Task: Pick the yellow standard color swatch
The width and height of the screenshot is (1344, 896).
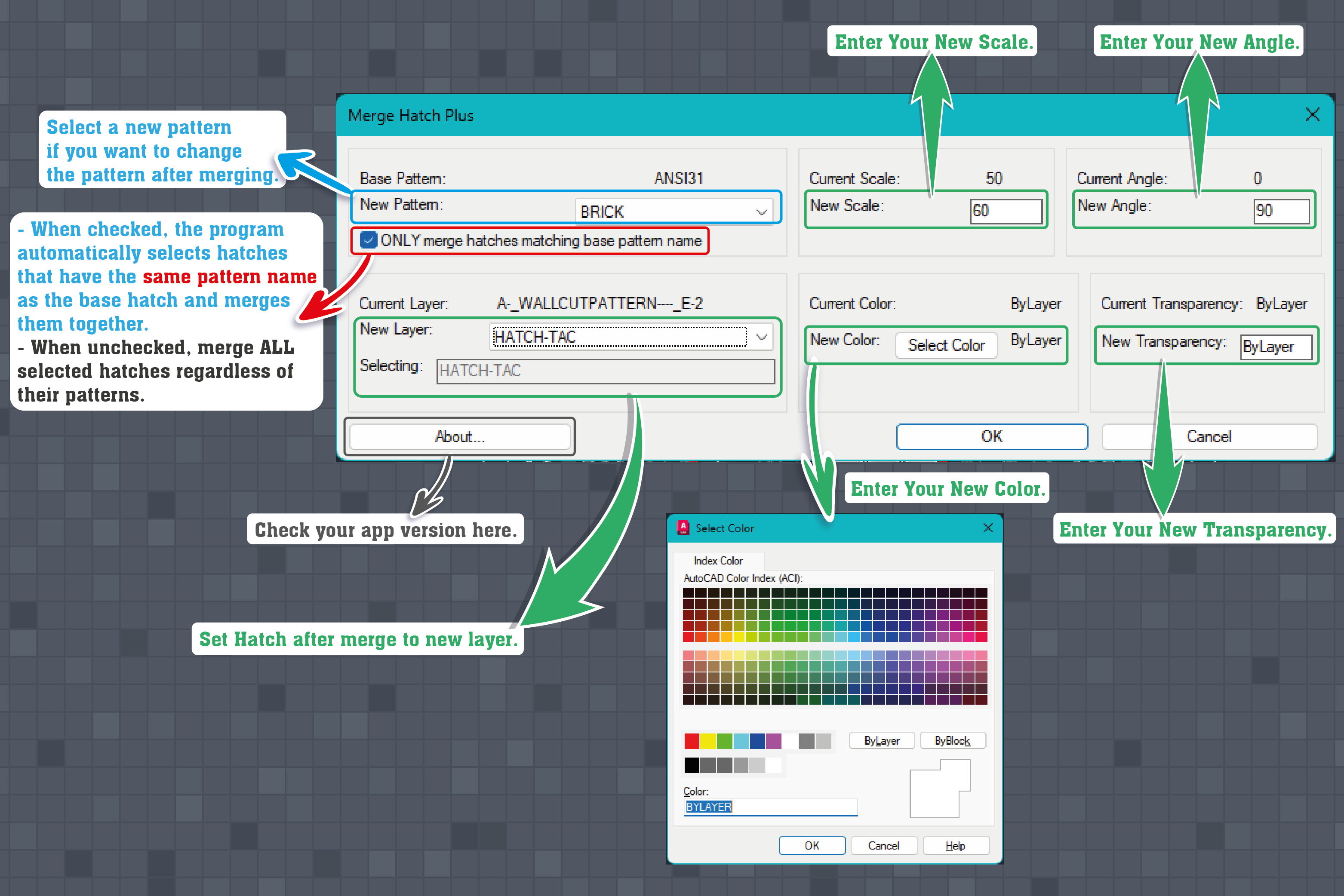Action: pos(708,741)
